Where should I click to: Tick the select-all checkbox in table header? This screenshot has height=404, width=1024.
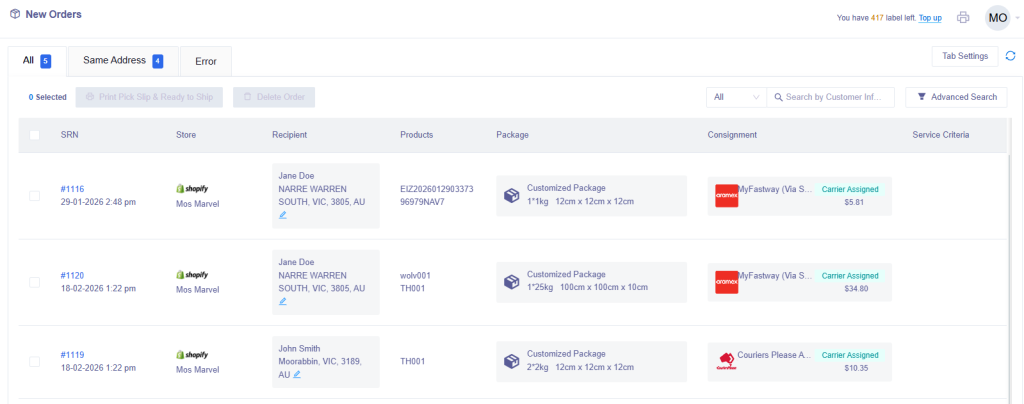pyautogui.click(x=35, y=135)
